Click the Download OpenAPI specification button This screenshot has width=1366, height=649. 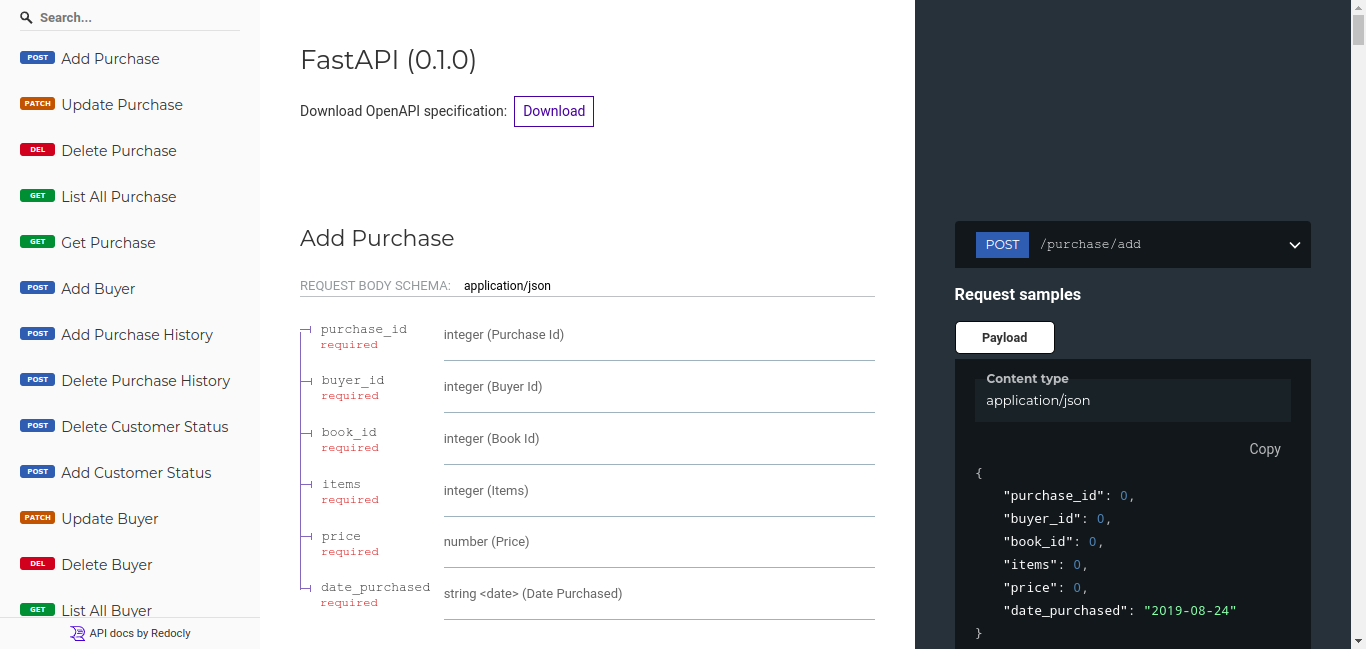coord(553,111)
